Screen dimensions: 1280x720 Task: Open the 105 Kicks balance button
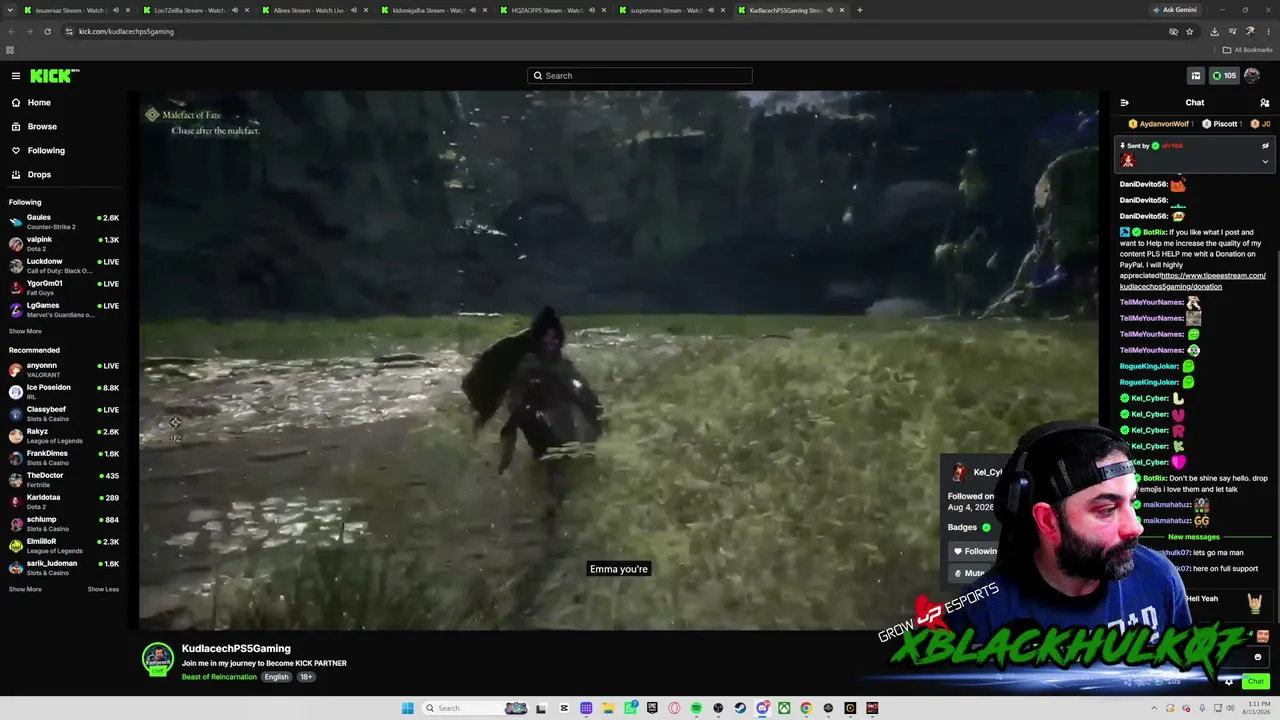tap(1224, 76)
